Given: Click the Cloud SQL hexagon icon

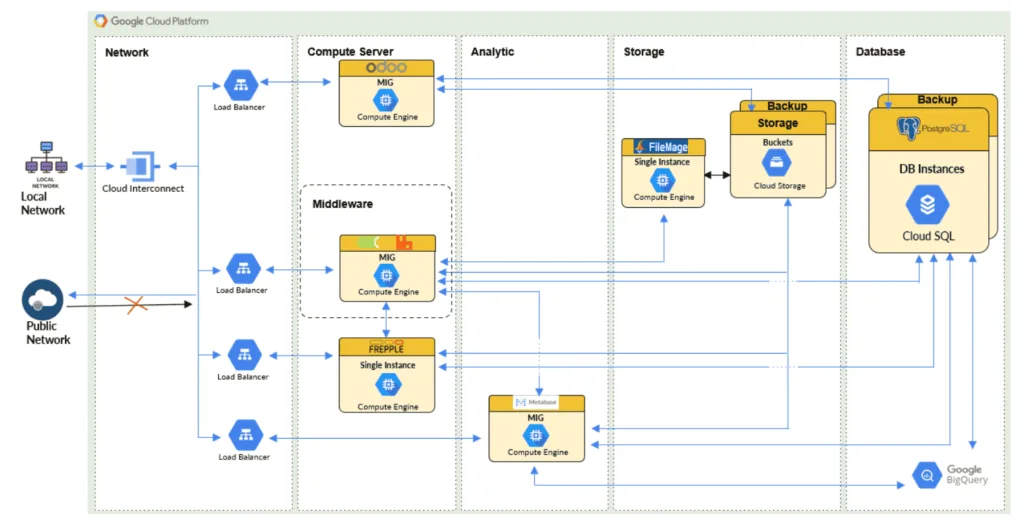Looking at the screenshot, I should click(927, 205).
